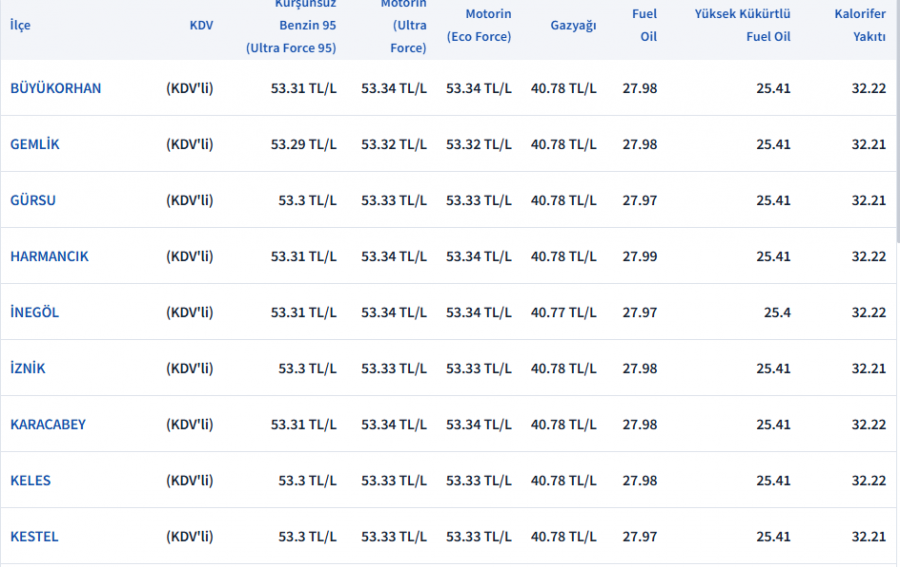The image size is (900, 567).
Task: Select the GÜRSU district link
Action: pos(33,200)
